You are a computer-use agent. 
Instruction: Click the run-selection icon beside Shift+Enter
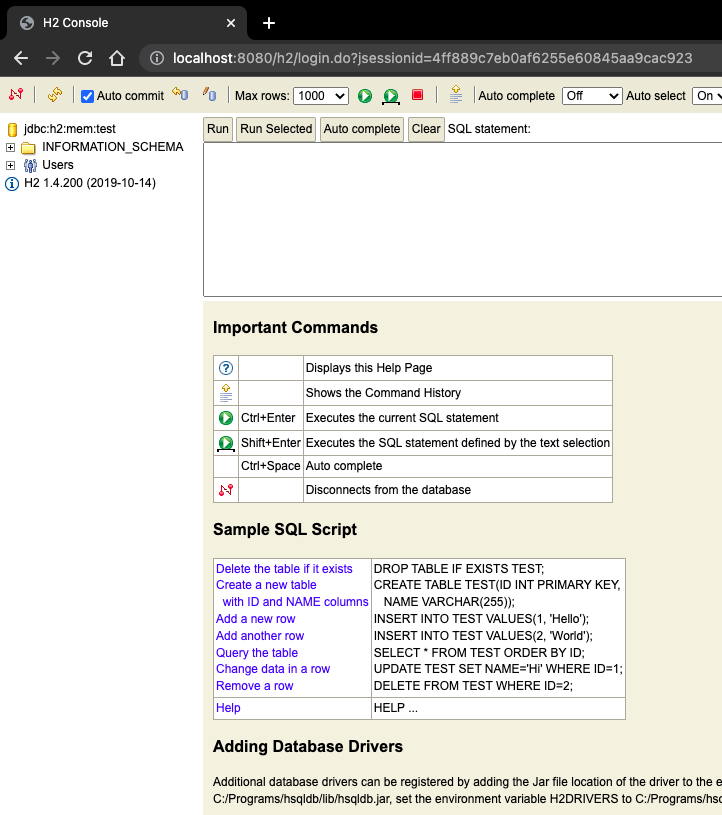click(226, 443)
